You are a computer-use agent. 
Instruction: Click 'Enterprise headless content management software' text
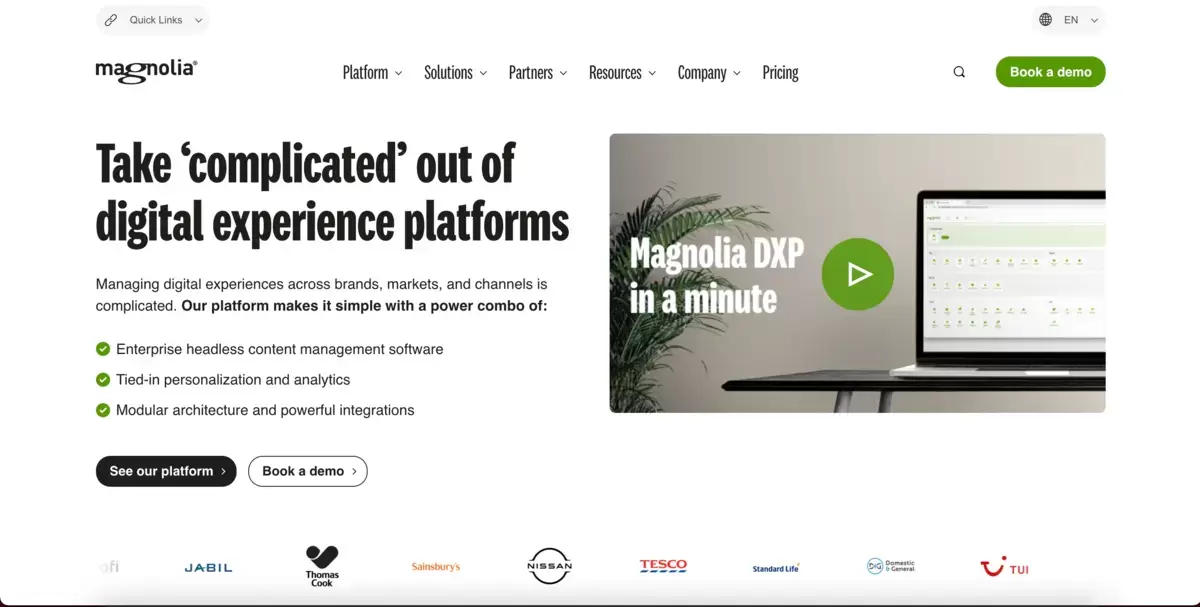coord(280,349)
